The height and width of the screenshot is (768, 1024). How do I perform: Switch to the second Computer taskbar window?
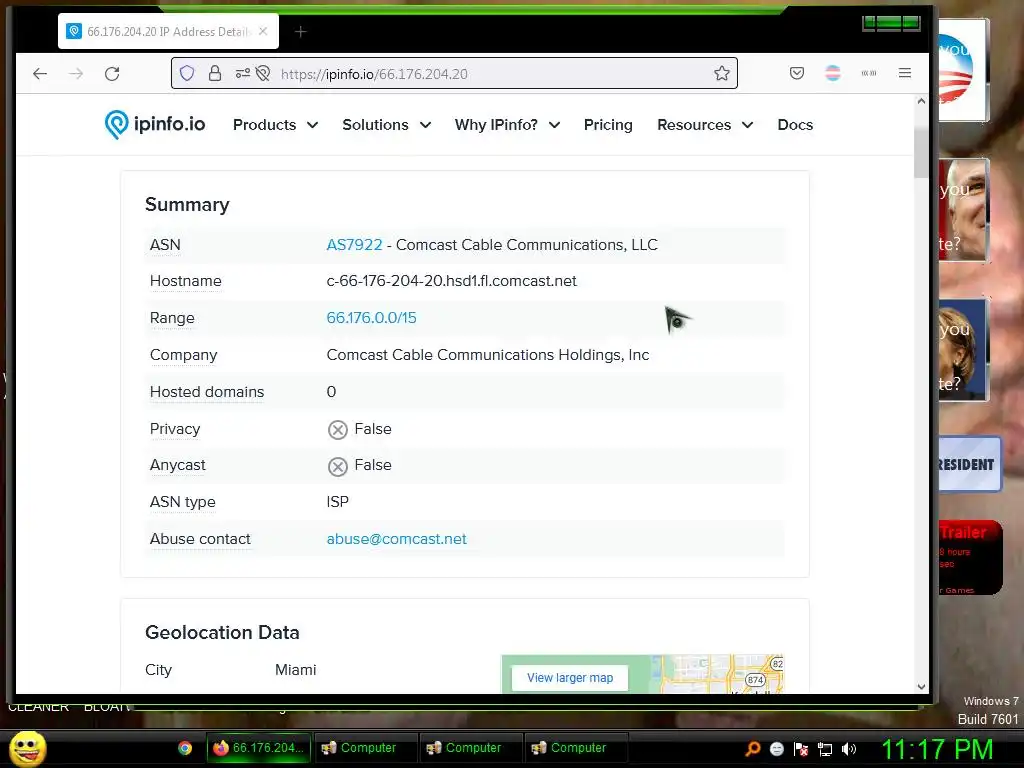(470, 748)
